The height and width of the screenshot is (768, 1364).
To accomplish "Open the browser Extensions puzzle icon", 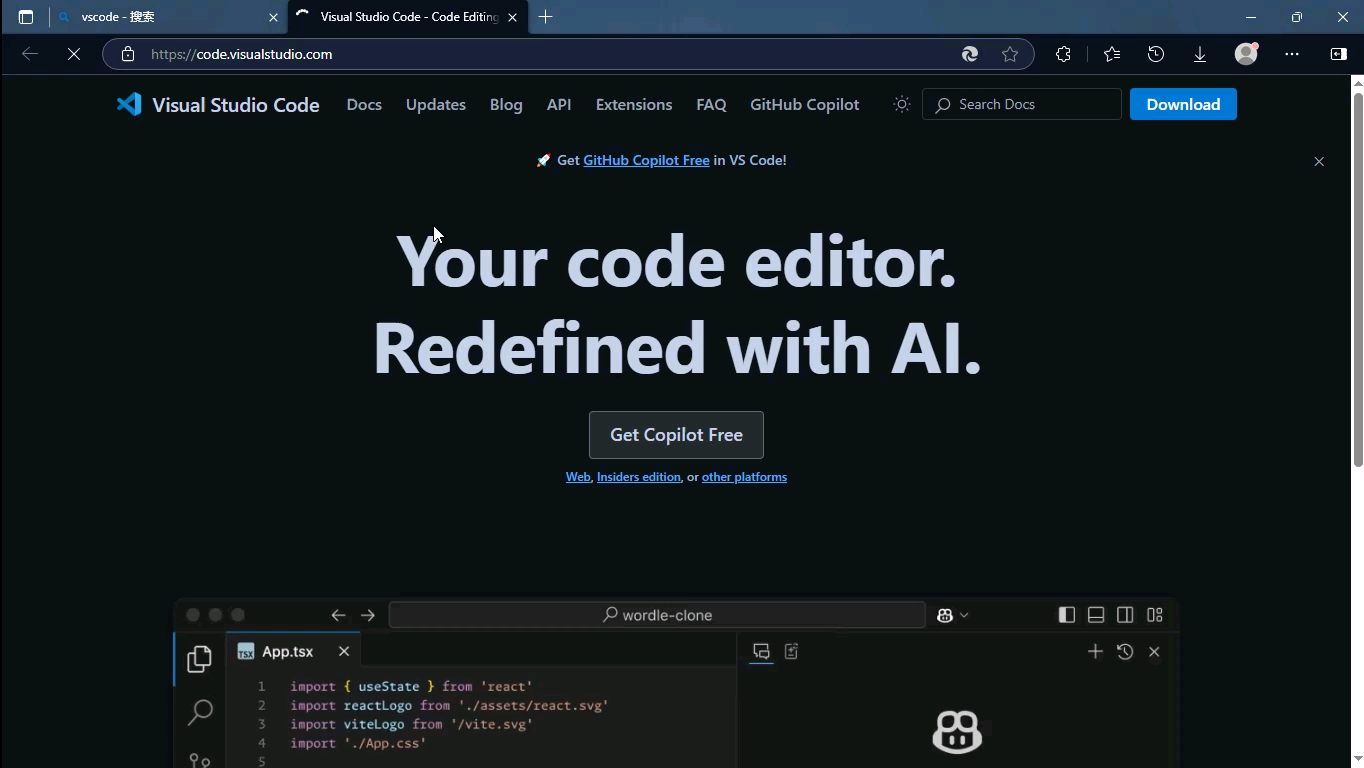I will pos(1063,54).
